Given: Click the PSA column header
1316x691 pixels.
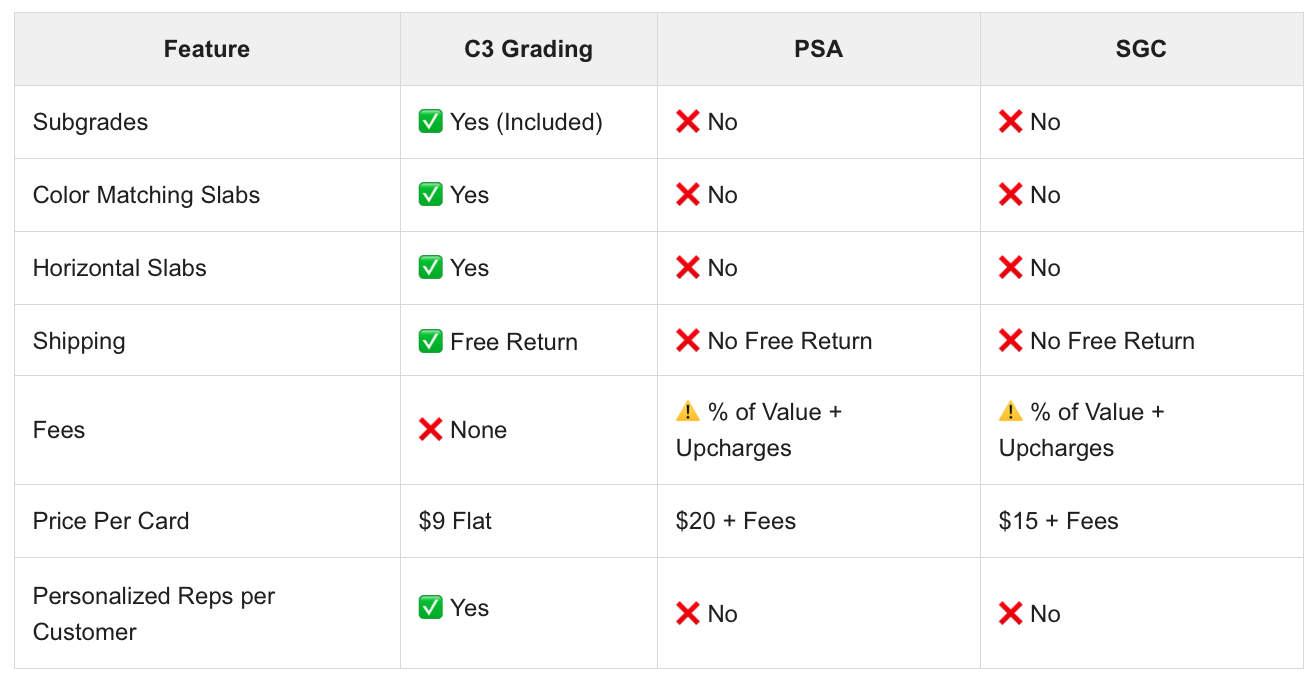Looking at the screenshot, I should 818,49.
